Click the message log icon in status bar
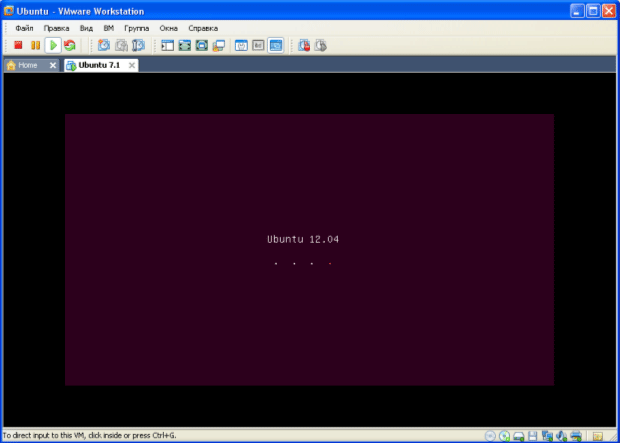 pos(598,436)
